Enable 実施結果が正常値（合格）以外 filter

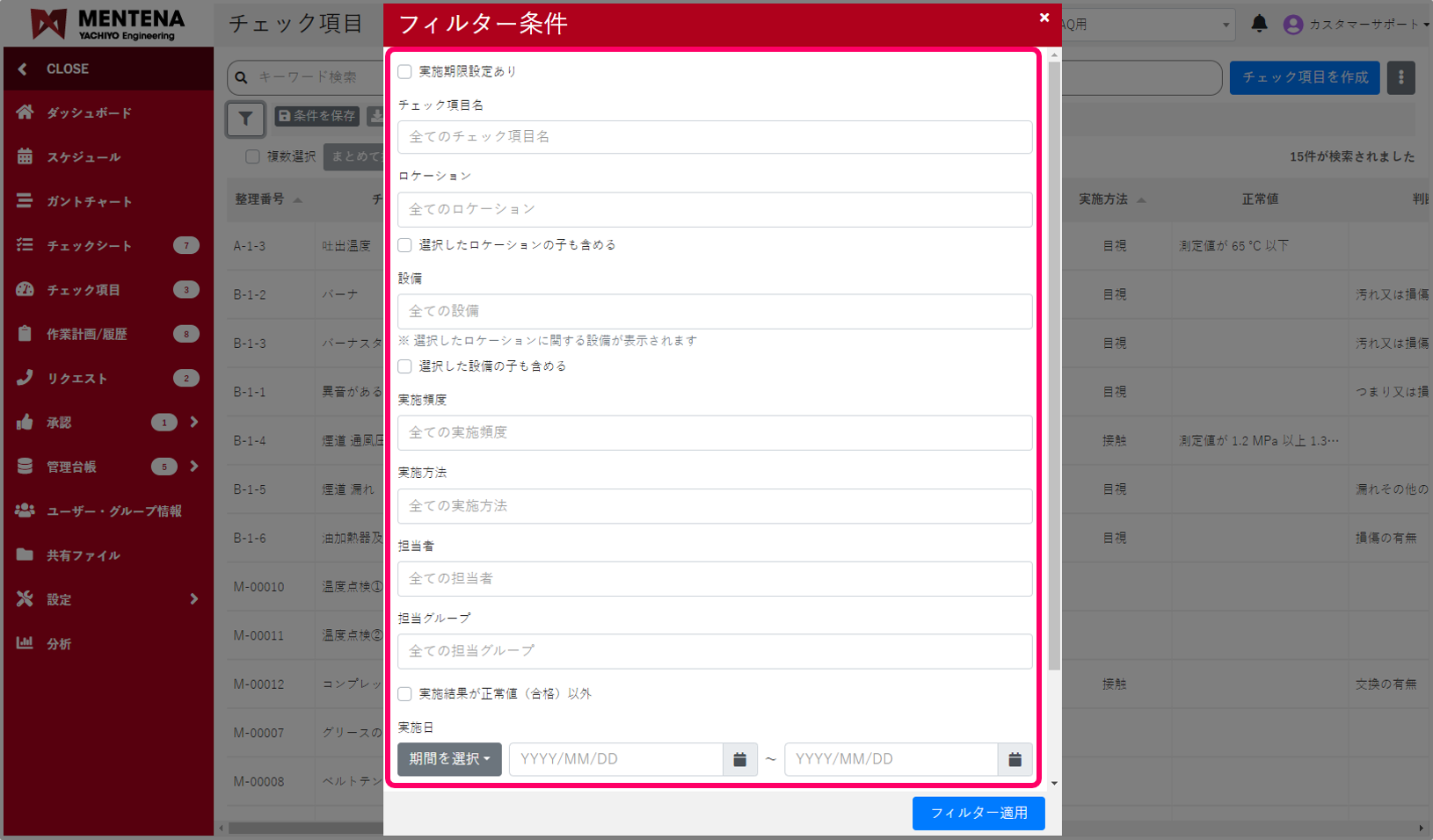(x=404, y=693)
